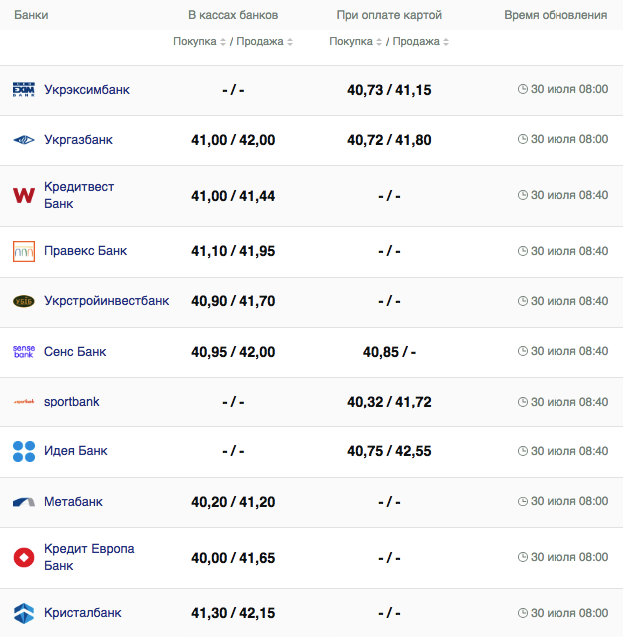
Task: Click the Правекс Банк orange logo
Action: pos(24,251)
